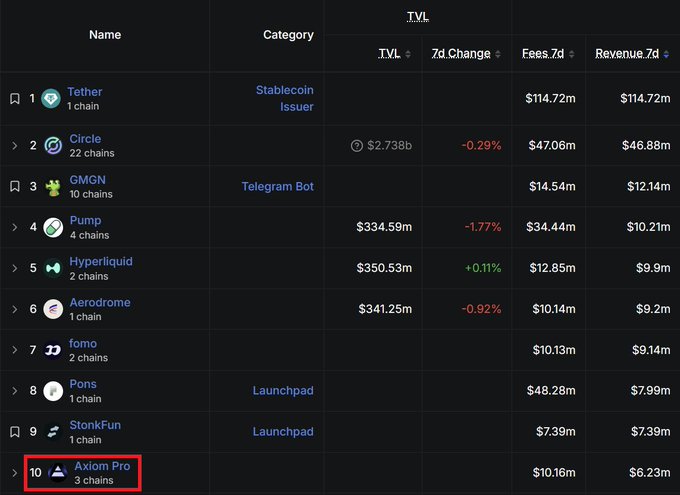
Task: Click the Pump pill logo icon
Action: point(53,227)
